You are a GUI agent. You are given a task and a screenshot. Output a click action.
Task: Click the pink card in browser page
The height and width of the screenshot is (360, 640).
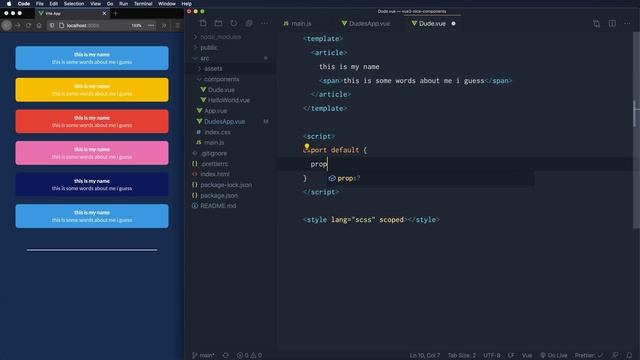coord(92,153)
